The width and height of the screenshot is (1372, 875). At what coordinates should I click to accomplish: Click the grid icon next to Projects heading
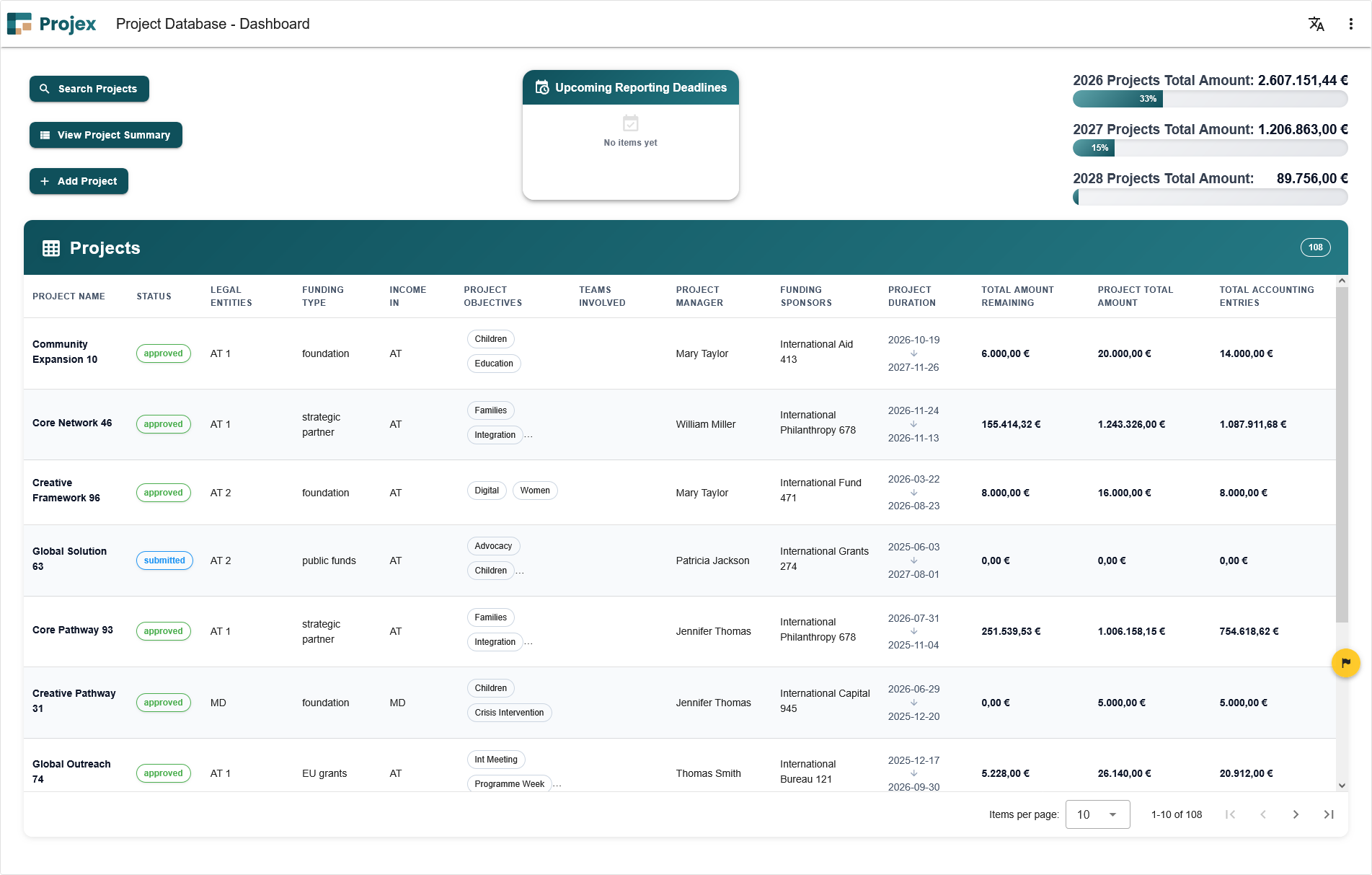coord(51,247)
